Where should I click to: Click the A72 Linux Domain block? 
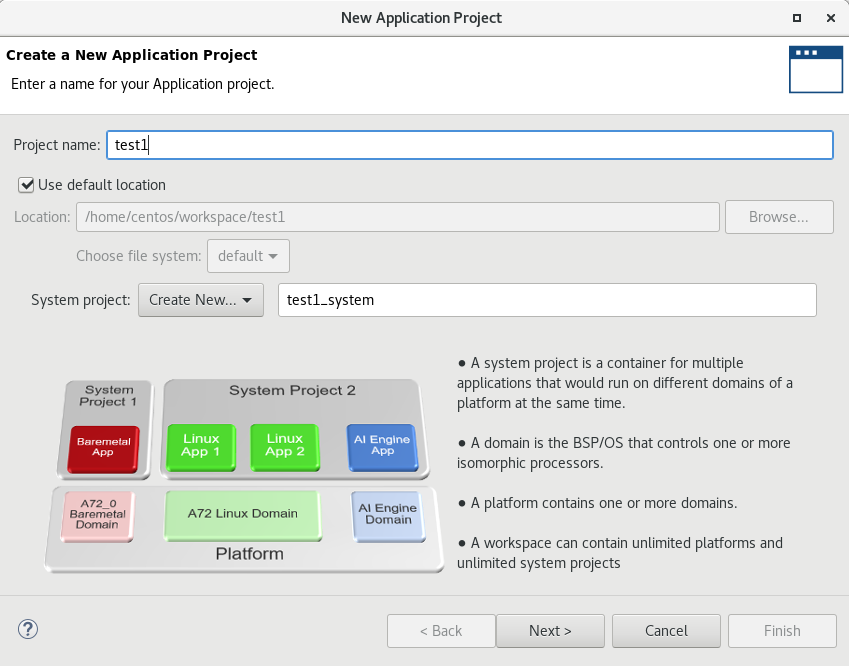coord(242,514)
